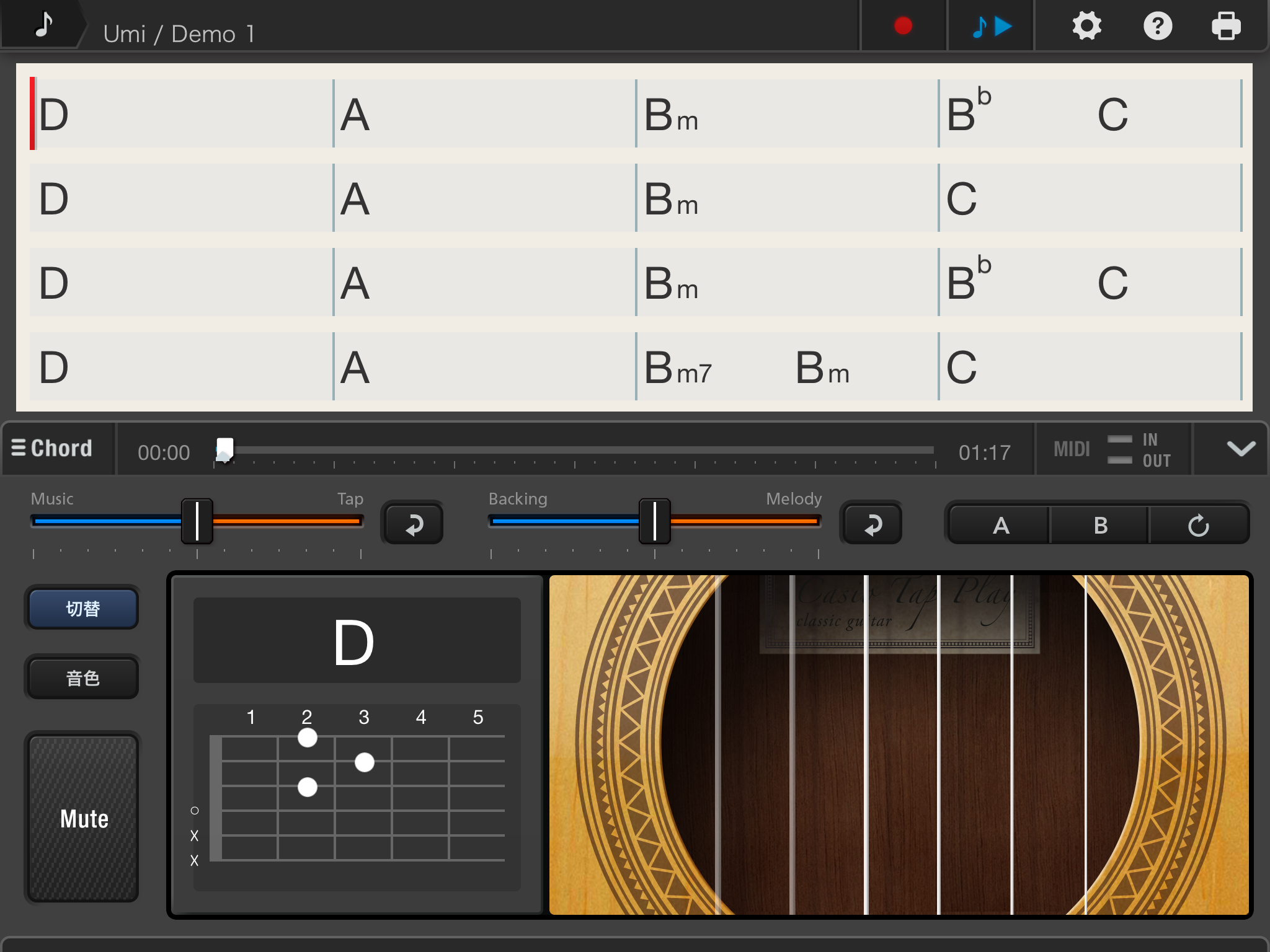
Task: Adjust the Backing/Melody balance slider handle
Action: 655,521
